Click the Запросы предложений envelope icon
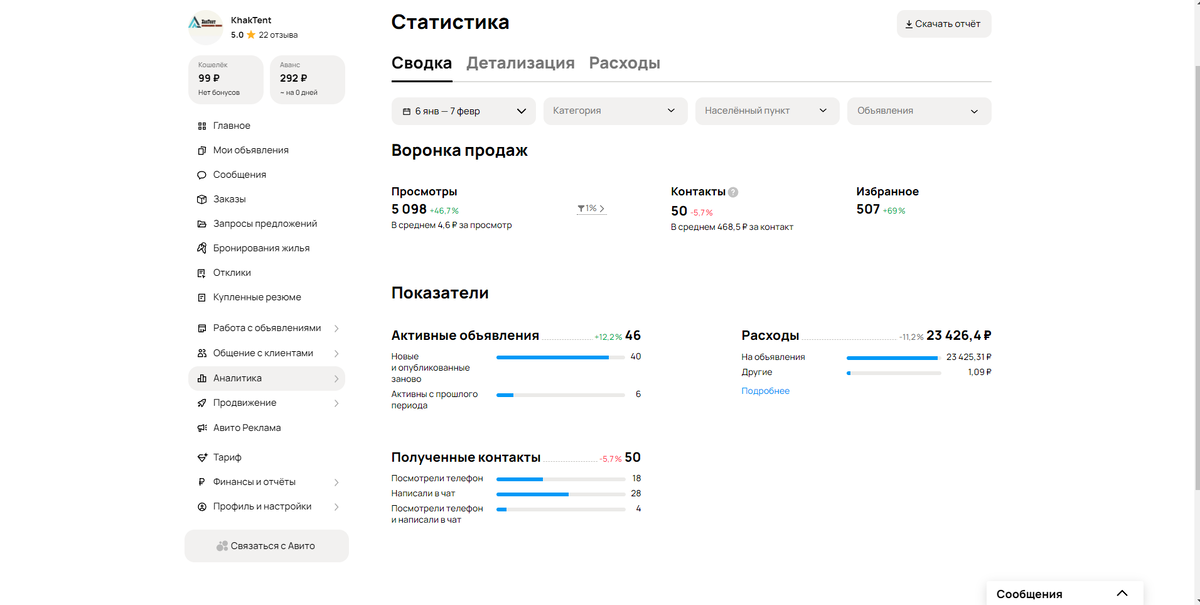The height and width of the screenshot is (605, 1200). [x=201, y=223]
